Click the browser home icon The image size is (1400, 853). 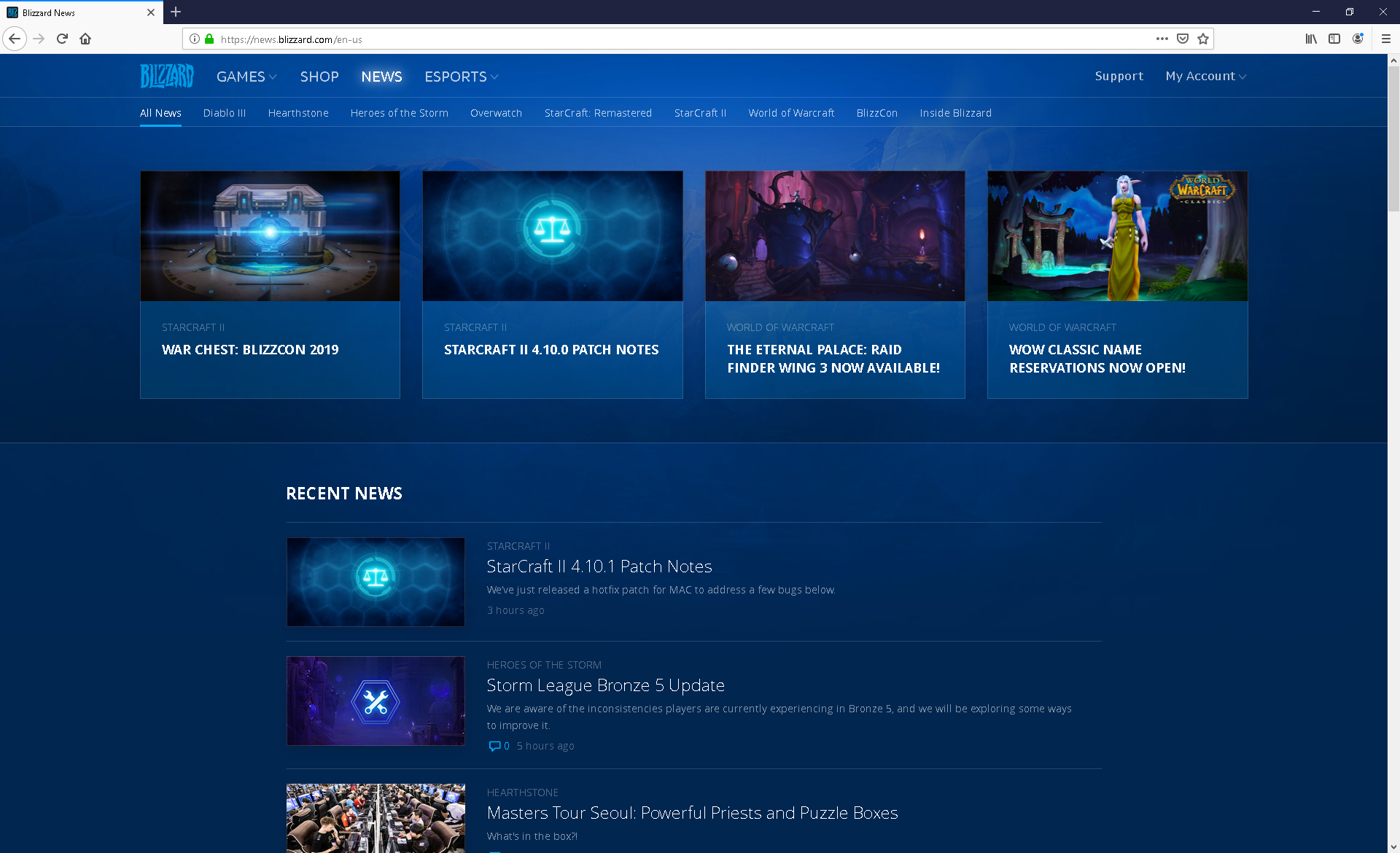pyautogui.click(x=85, y=39)
